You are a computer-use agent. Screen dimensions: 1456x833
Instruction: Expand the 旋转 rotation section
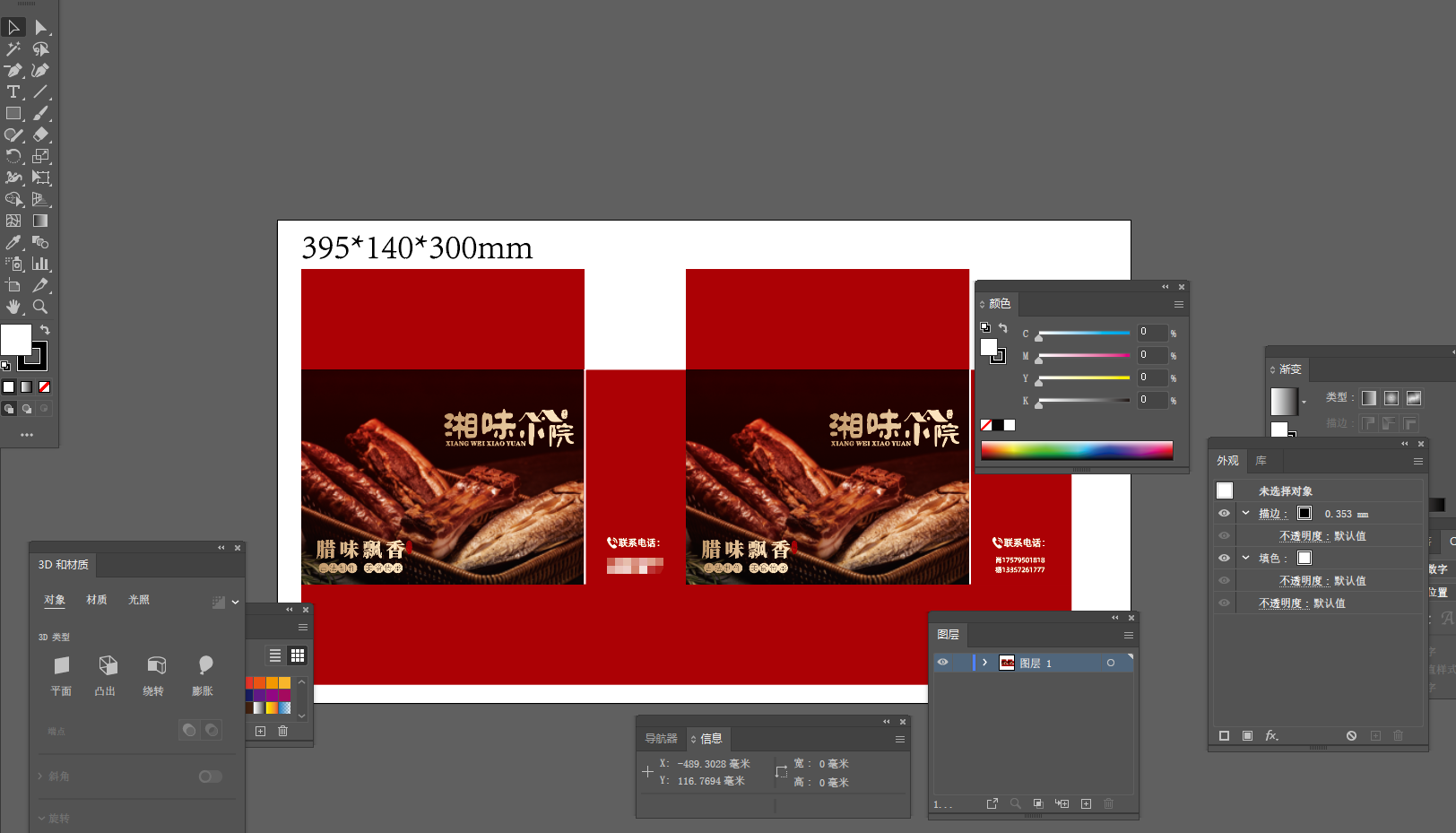pyautogui.click(x=41, y=818)
